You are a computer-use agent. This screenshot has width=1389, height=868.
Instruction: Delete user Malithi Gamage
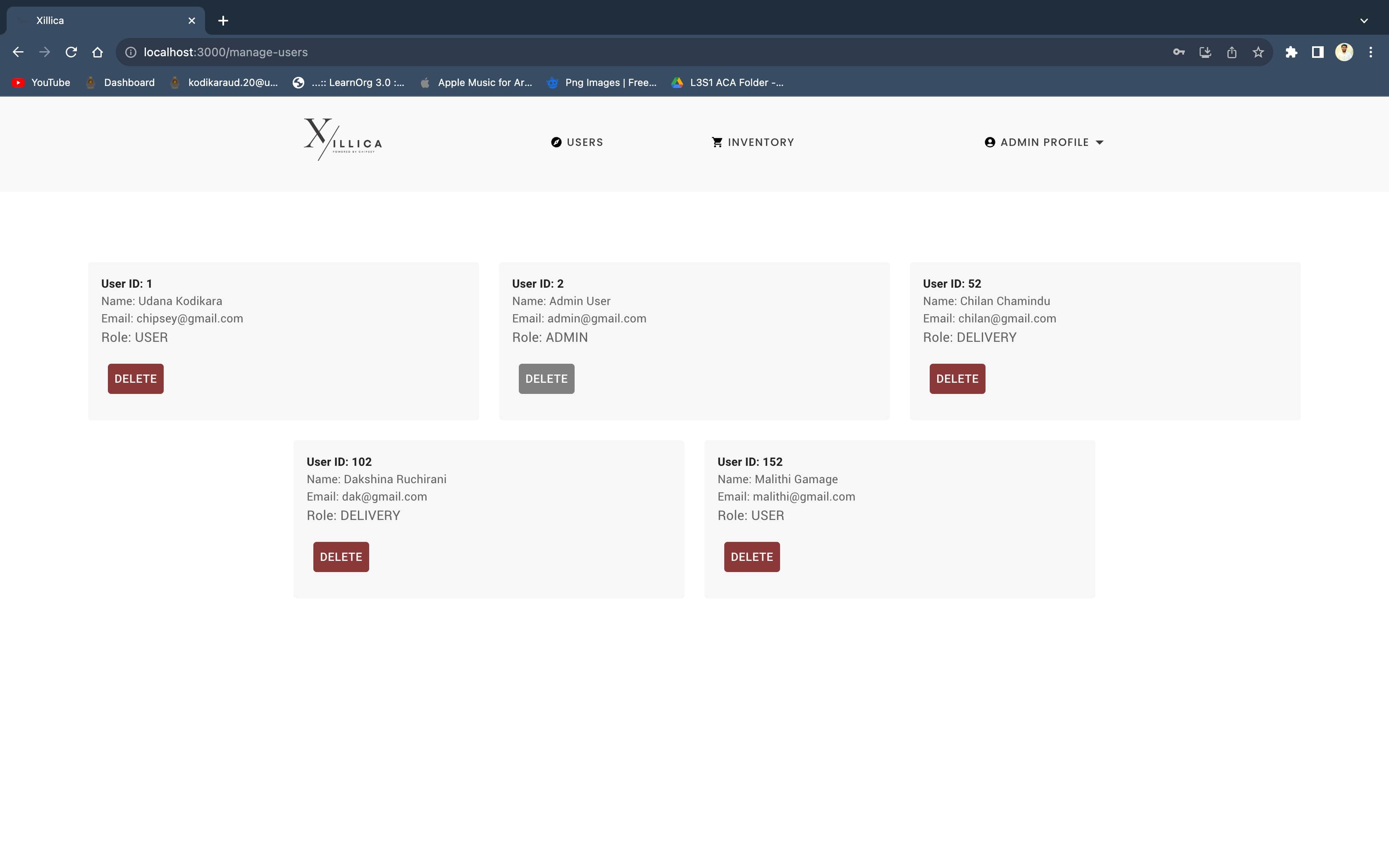pos(751,557)
